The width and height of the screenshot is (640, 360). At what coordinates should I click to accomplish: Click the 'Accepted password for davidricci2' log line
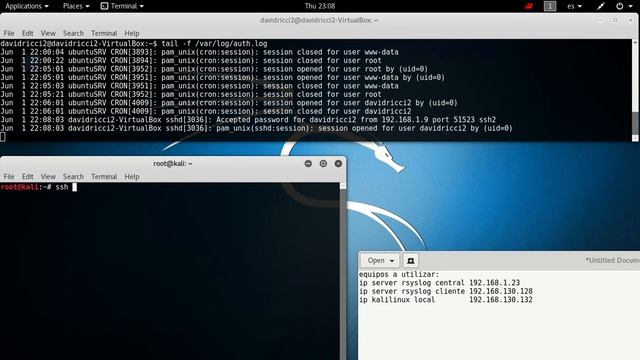click(x=248, y=120)
